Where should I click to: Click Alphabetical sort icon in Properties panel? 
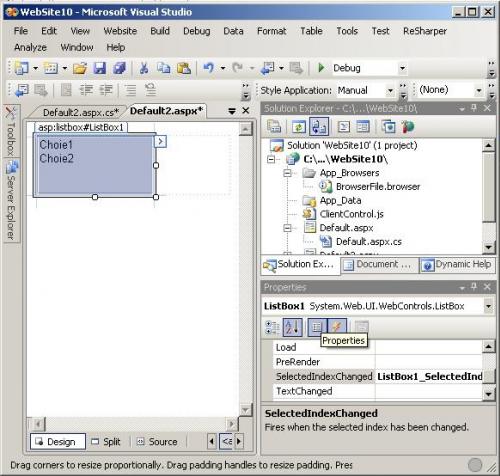(x=292, y=327)
